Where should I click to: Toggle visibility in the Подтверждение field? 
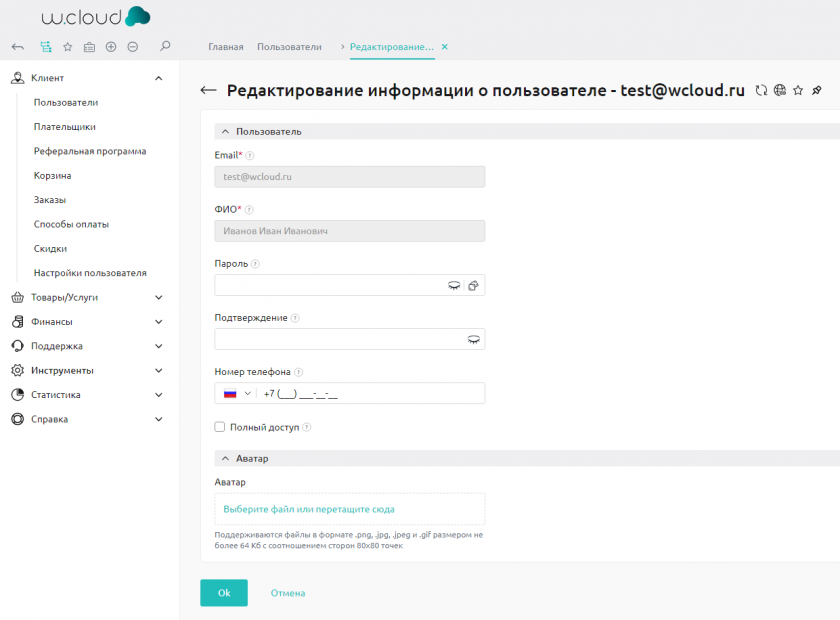tap(474, 340)
